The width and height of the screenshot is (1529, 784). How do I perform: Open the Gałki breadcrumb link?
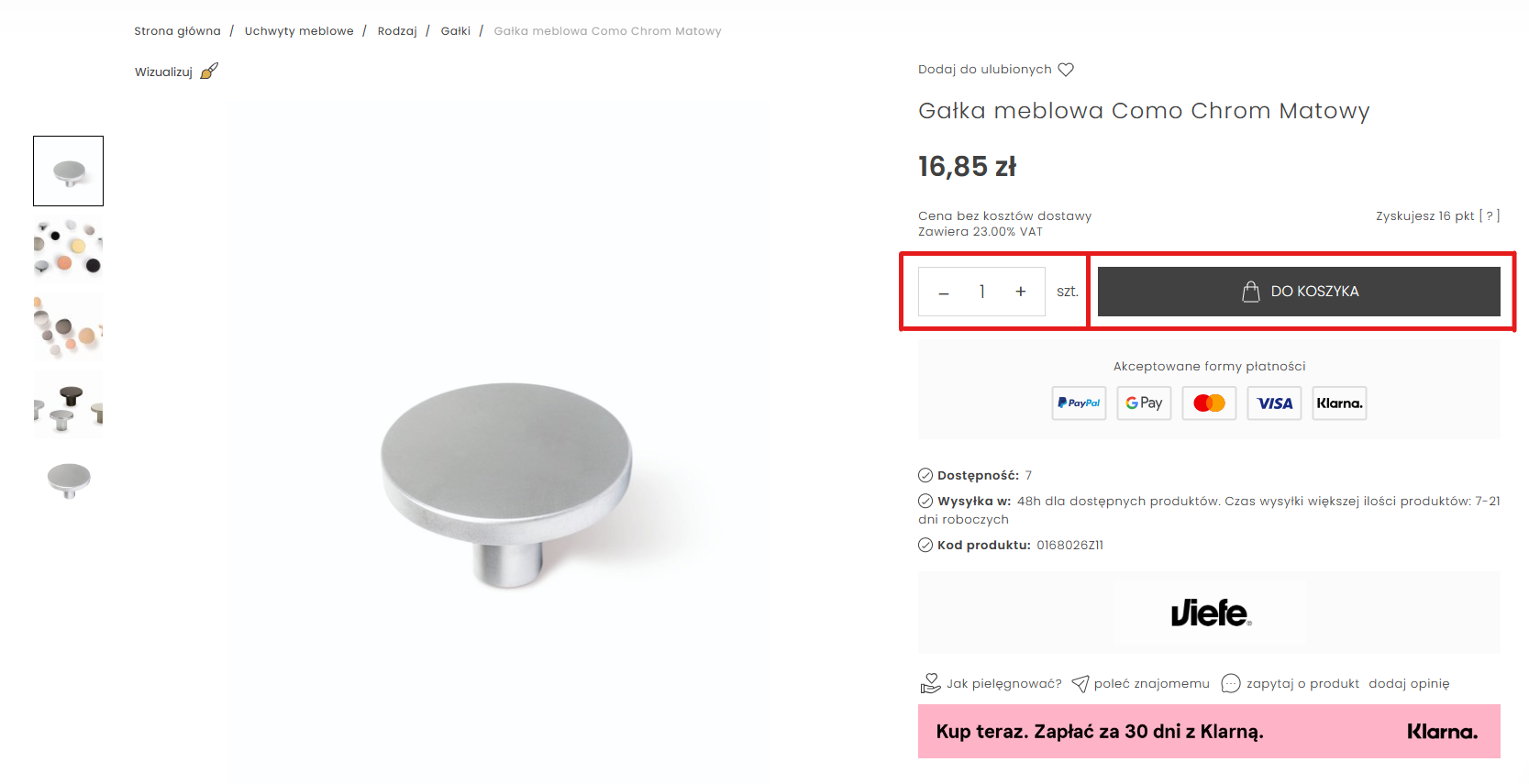[x=456, y=31]
